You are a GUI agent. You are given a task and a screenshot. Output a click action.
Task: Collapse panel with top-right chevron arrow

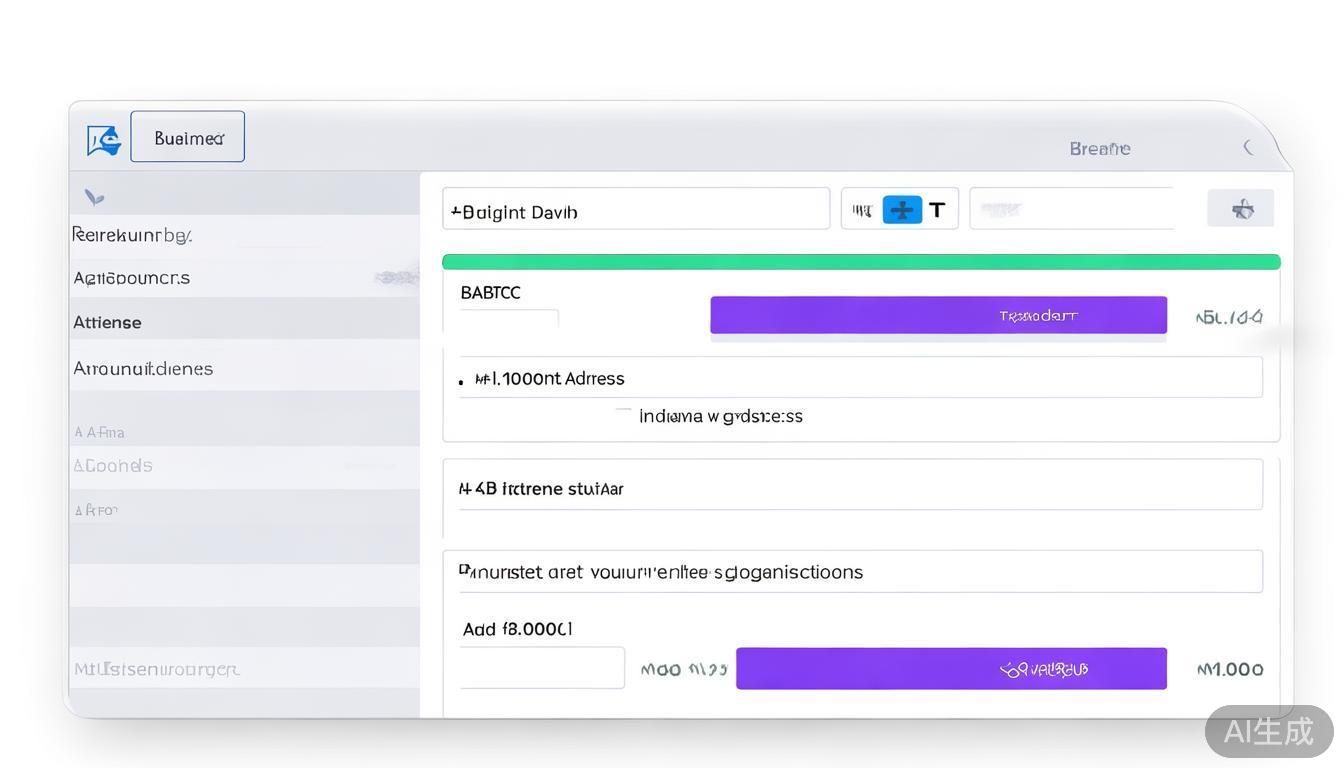(1248, 148)
